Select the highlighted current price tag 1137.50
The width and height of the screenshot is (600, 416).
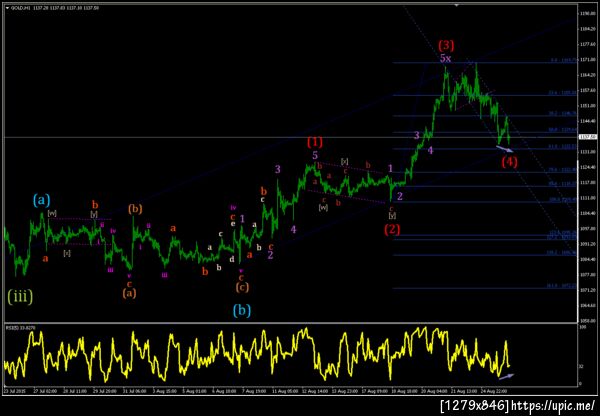[x=588, y=137]
